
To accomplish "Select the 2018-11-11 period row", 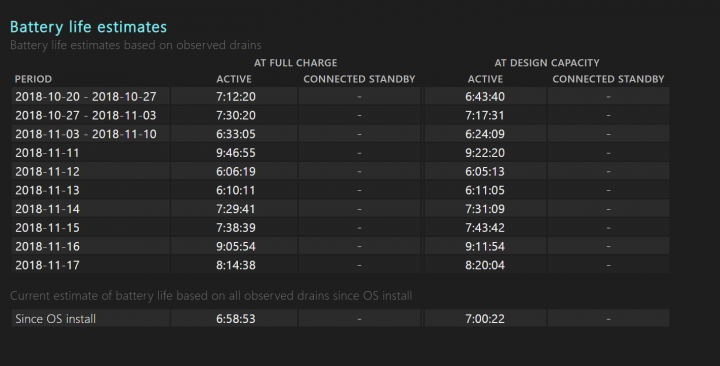I will [340, 153].
